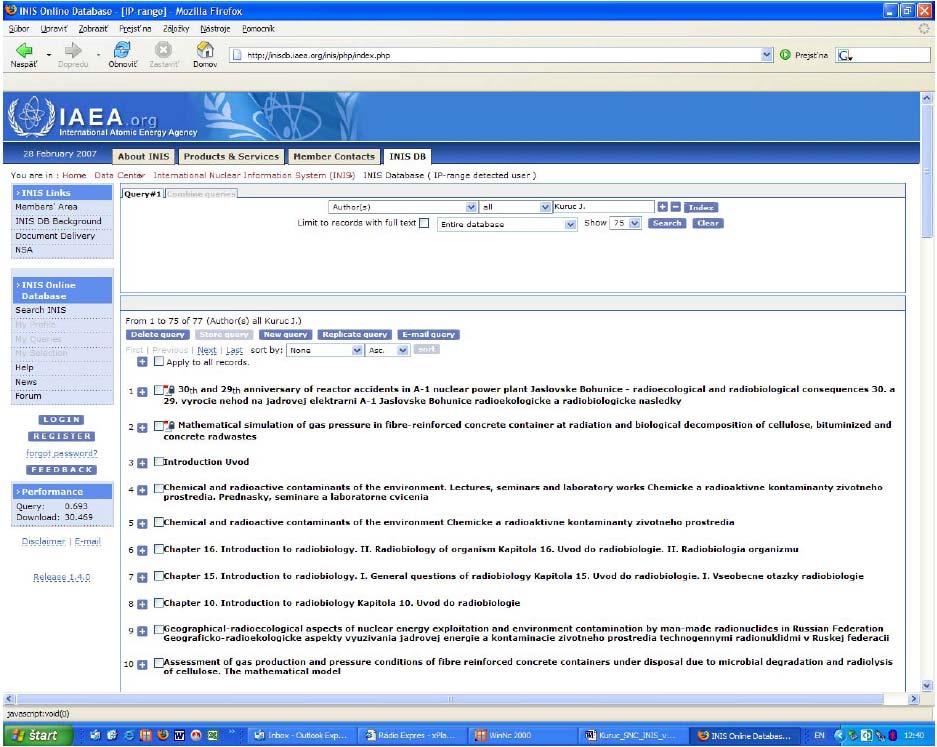Select checkbox for Chapter 16 record
Screen dimensions: 937x747
tap(158, 549)
